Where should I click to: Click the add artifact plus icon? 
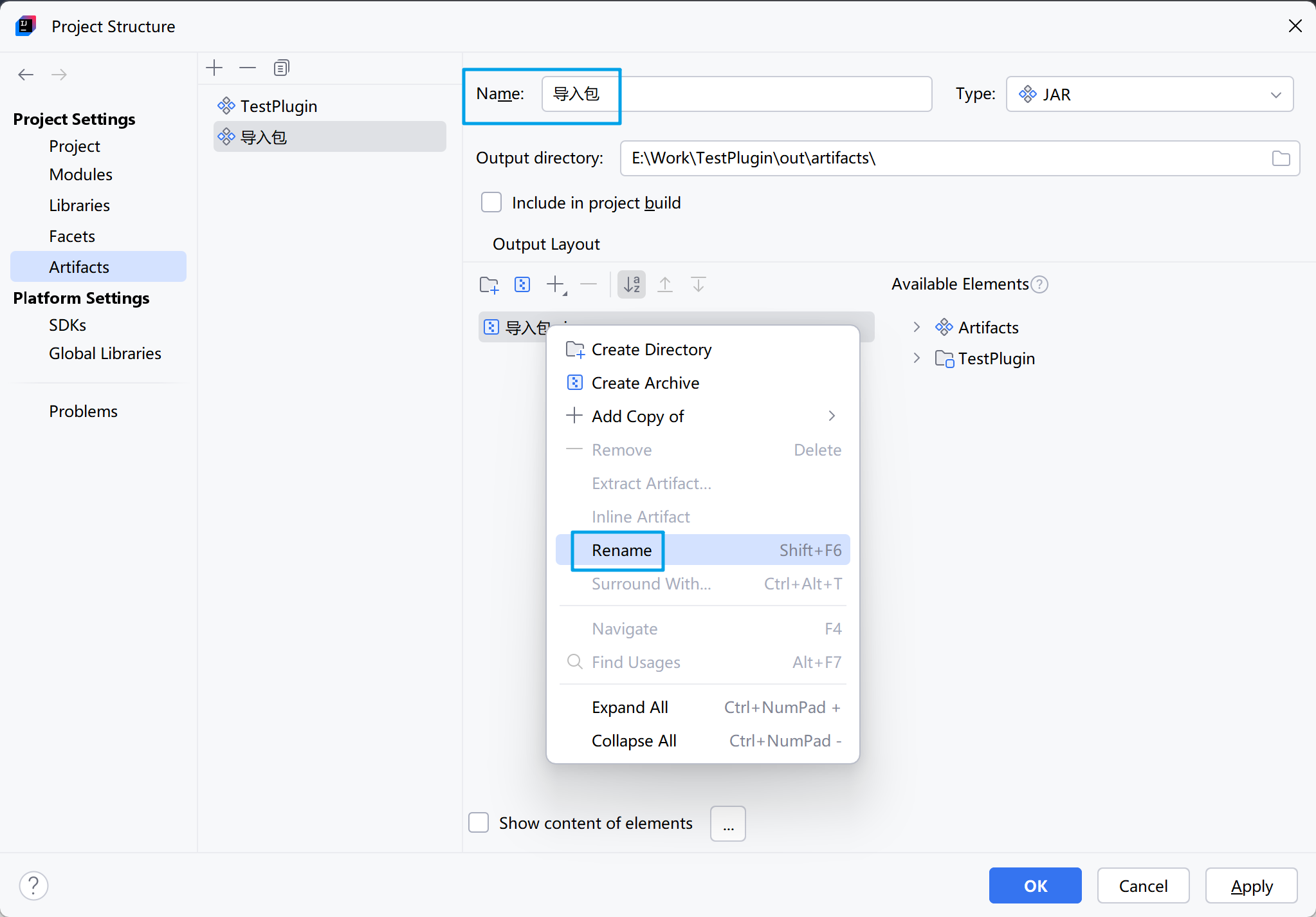pos(214,68)
